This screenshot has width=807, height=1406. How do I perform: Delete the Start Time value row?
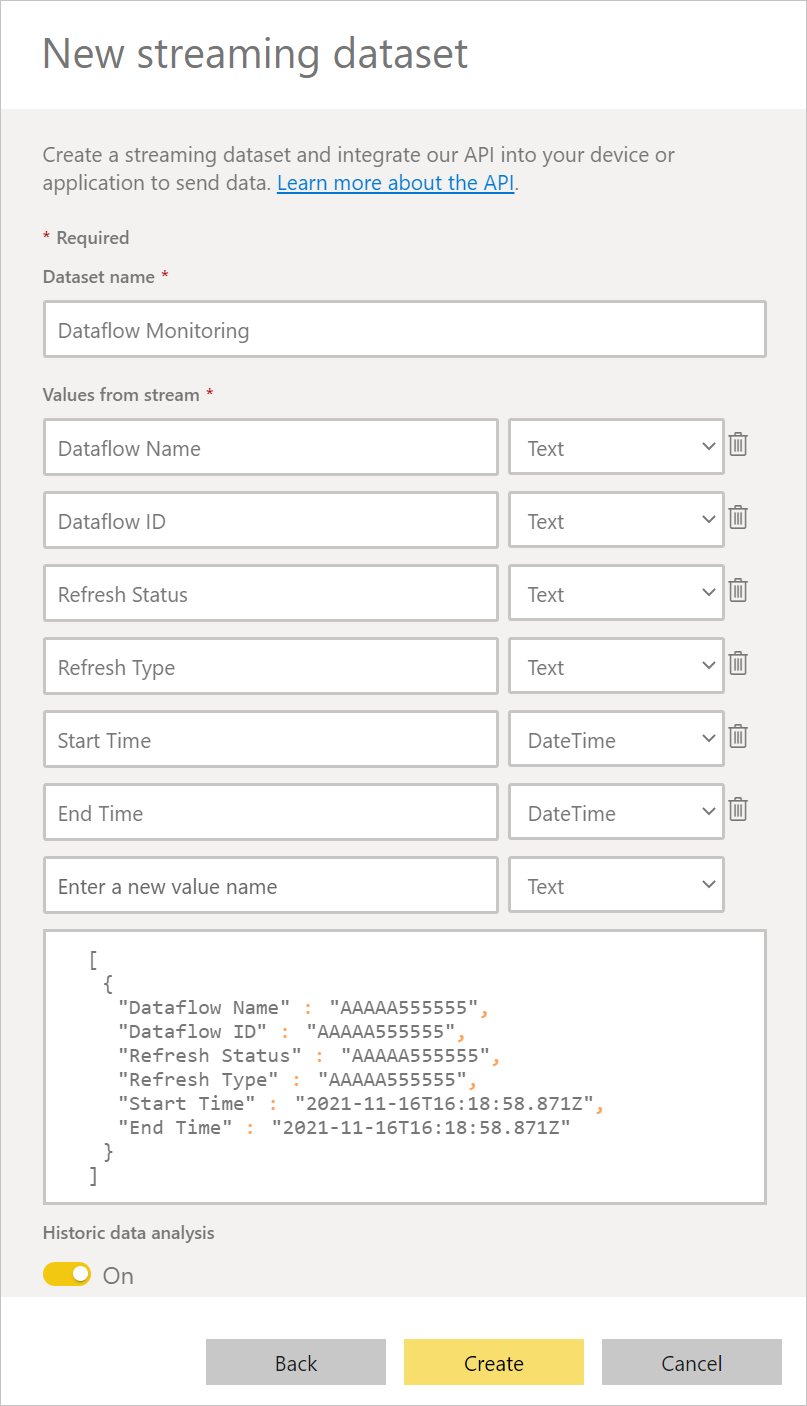[738, 736]
